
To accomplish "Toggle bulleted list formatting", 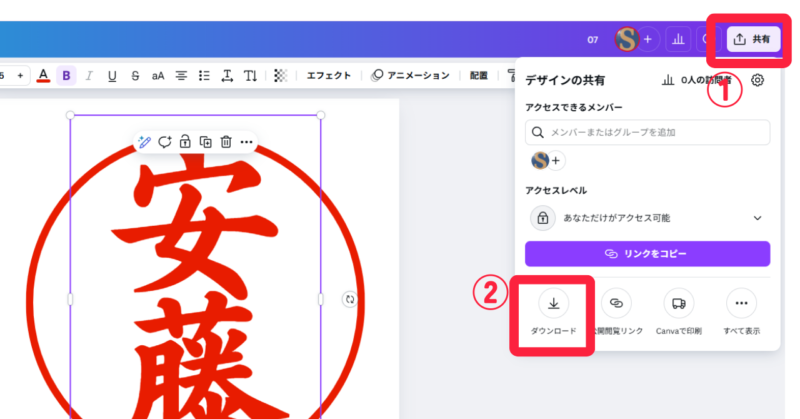I will [204, 76].
